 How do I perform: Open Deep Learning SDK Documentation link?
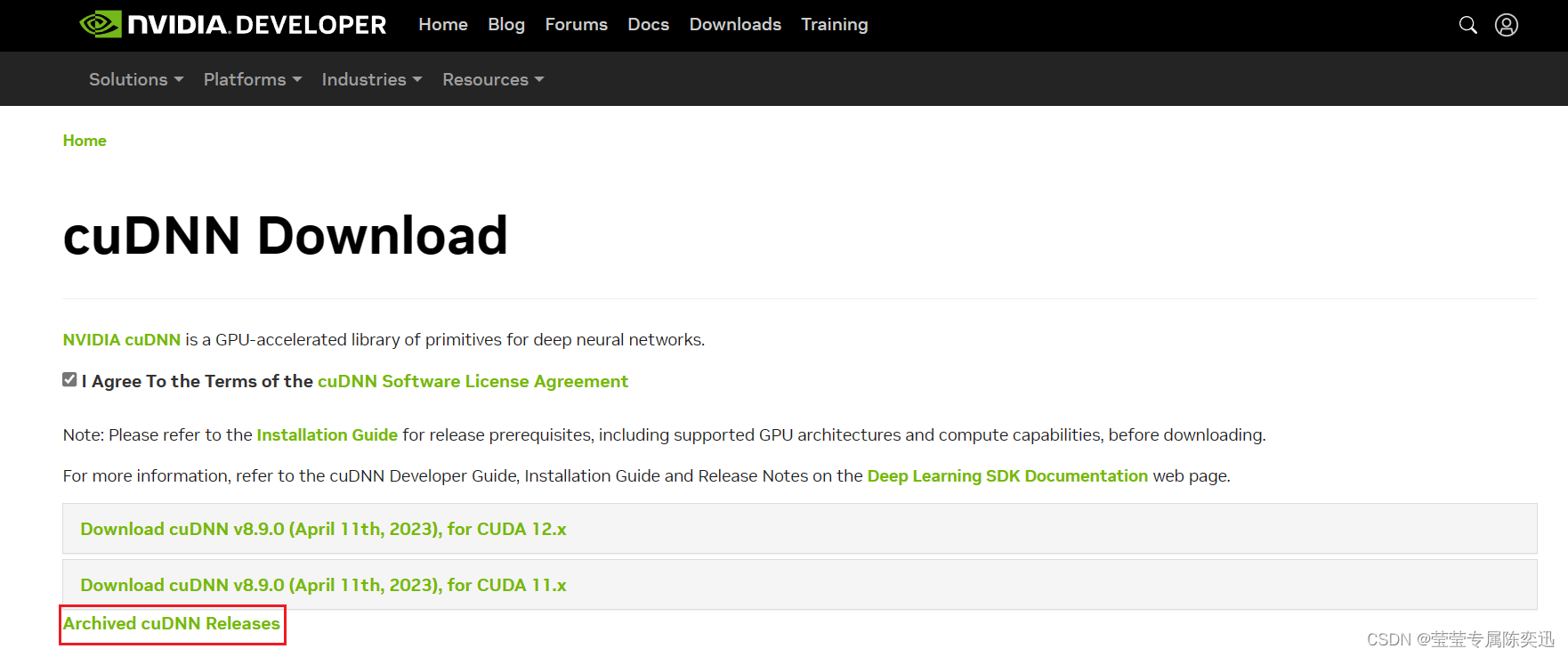(x=1007, y=476)
